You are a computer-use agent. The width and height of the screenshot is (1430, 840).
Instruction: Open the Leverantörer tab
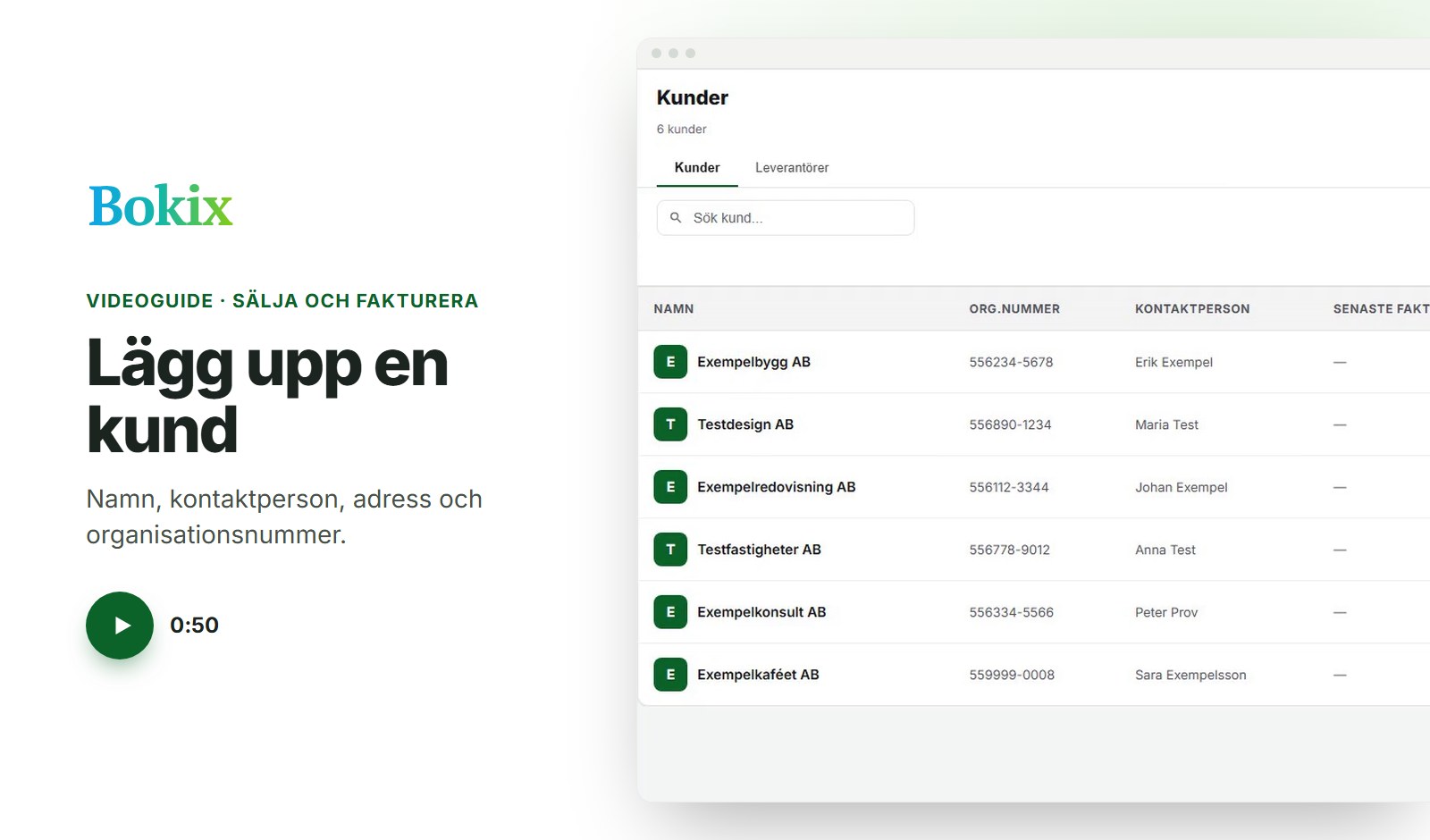click(792, 168)
